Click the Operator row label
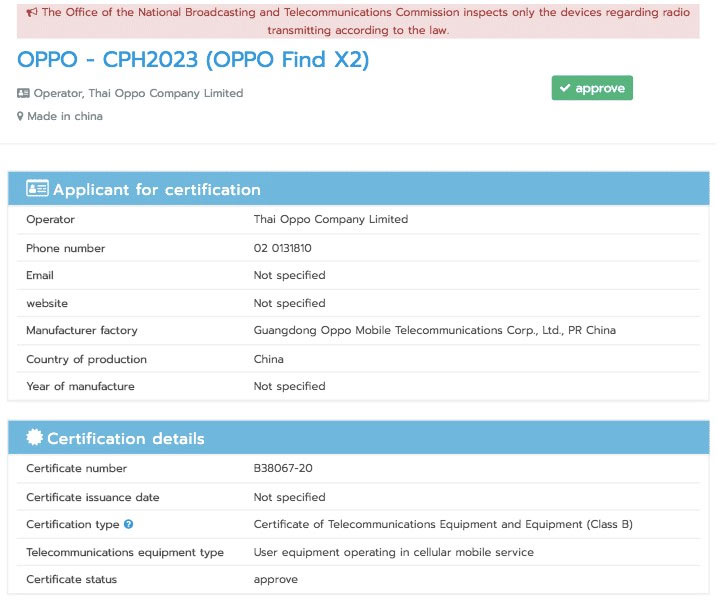 click(50, 220)
